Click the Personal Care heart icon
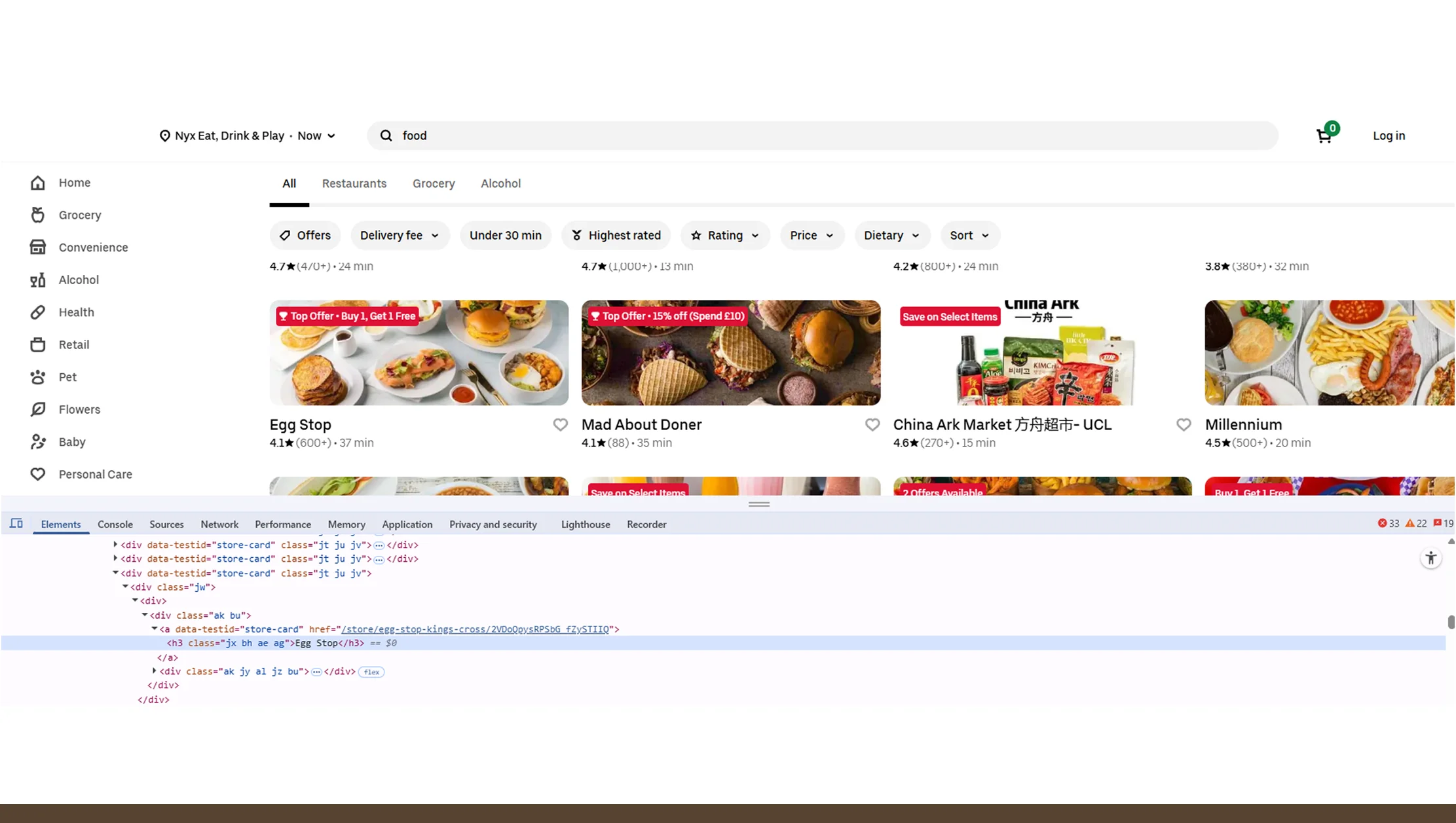1456x823 pixels. coord(38,474)
